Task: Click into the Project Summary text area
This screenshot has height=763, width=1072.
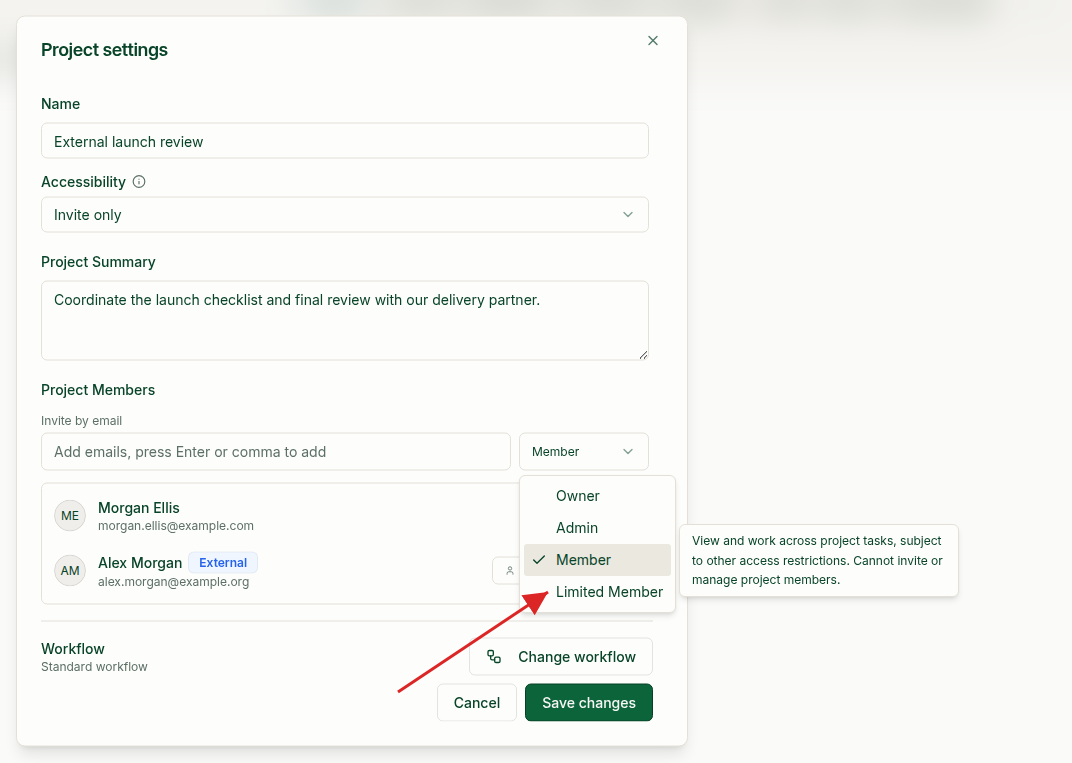Action: (x=345, y=320)
